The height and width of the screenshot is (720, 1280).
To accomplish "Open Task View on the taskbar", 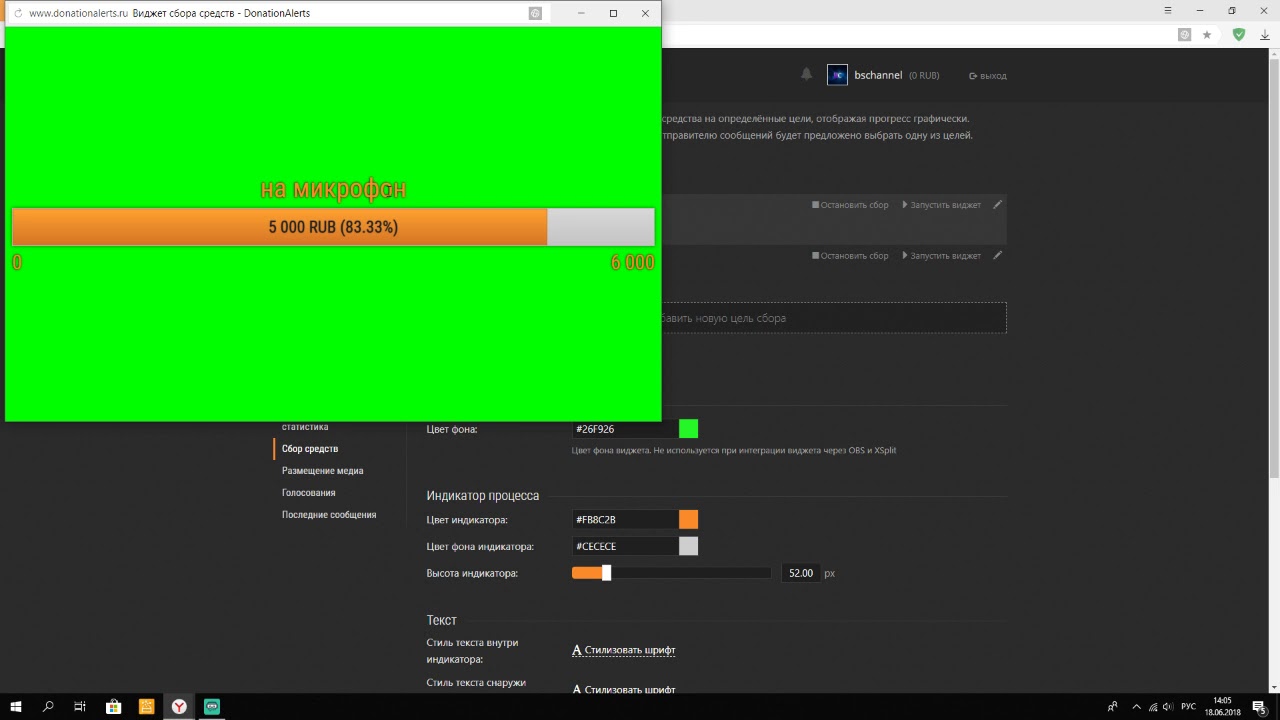I will (x=80, y=706).
